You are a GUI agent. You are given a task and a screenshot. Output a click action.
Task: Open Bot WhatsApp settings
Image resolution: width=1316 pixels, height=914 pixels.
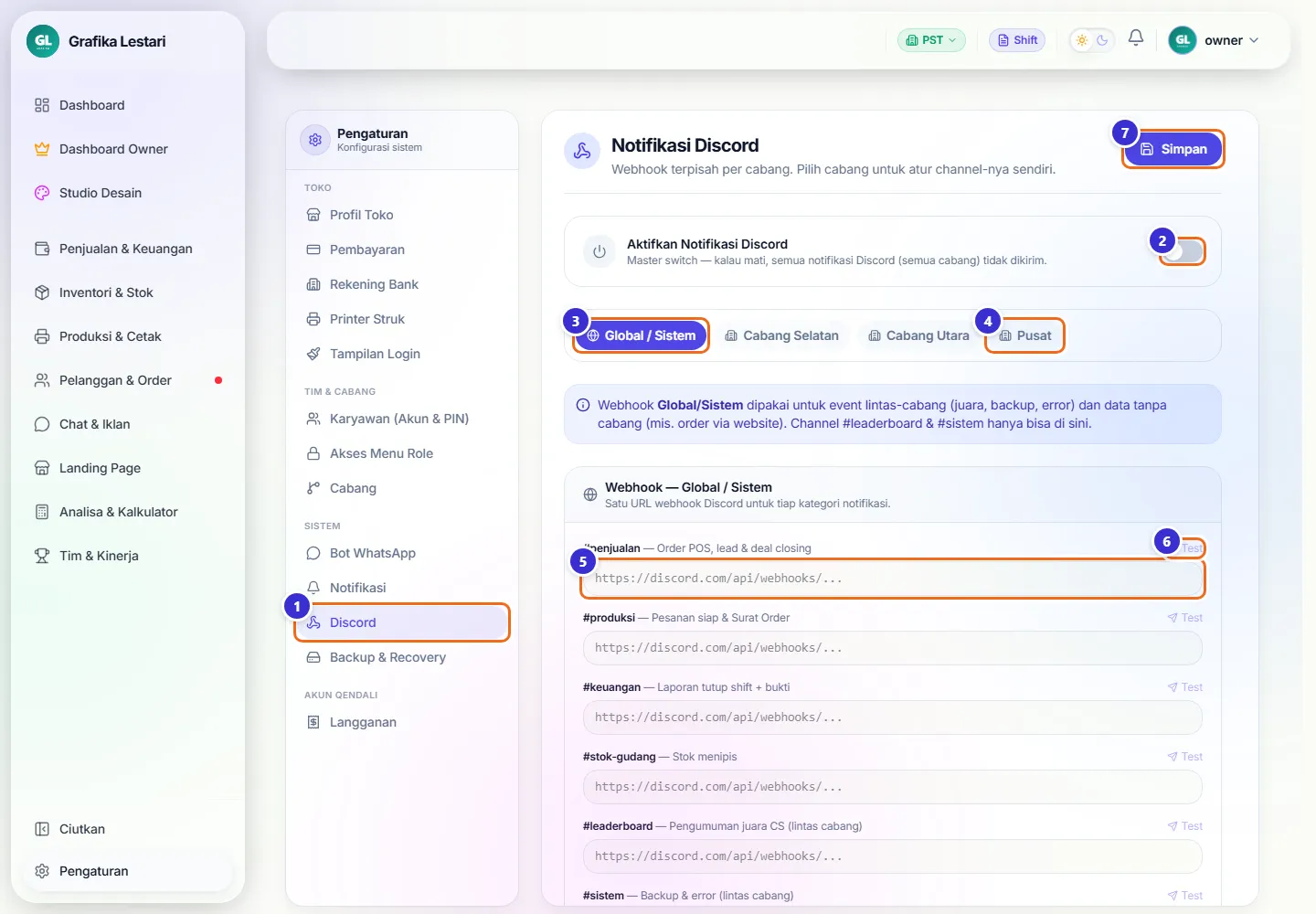(x=402, y=553)
